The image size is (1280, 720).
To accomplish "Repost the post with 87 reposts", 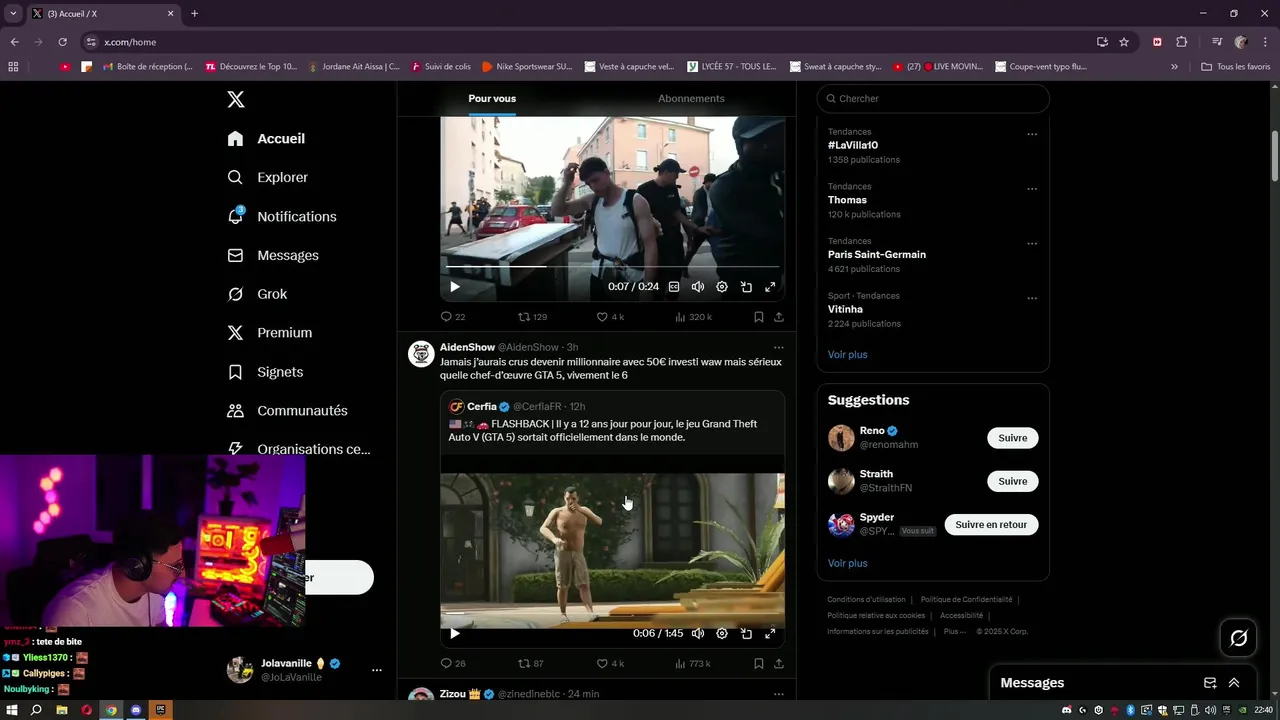I will click(x=530, y=663).
